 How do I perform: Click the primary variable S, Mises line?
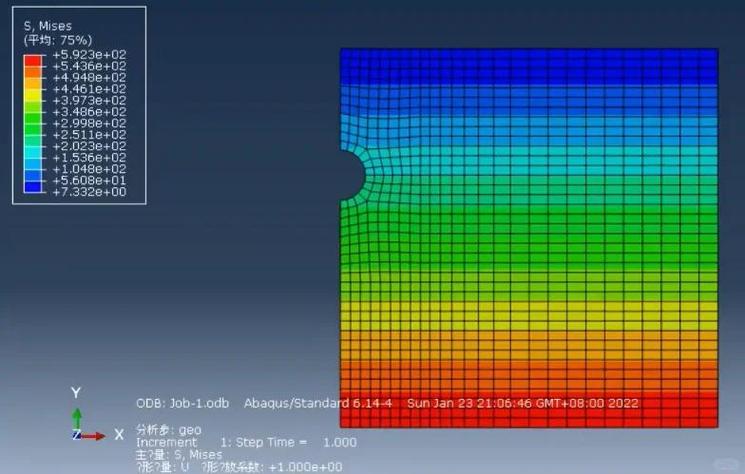179,455
